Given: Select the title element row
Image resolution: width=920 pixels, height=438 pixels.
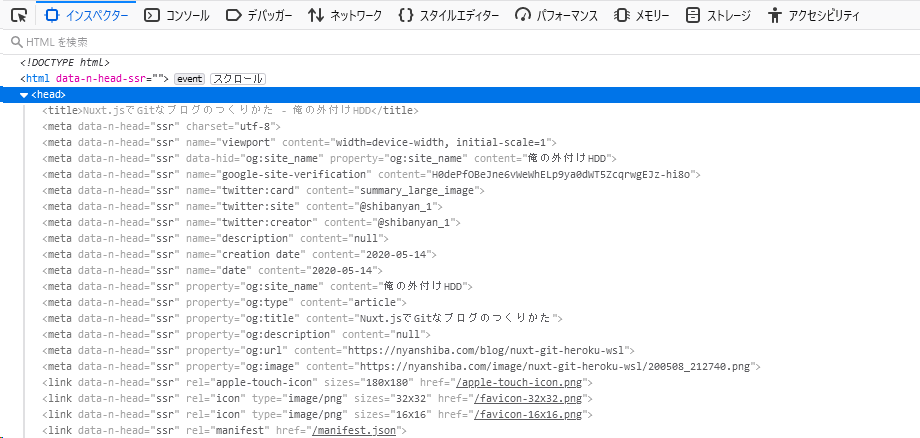Looking at the screenshot, I should click(x=230, y=111).
